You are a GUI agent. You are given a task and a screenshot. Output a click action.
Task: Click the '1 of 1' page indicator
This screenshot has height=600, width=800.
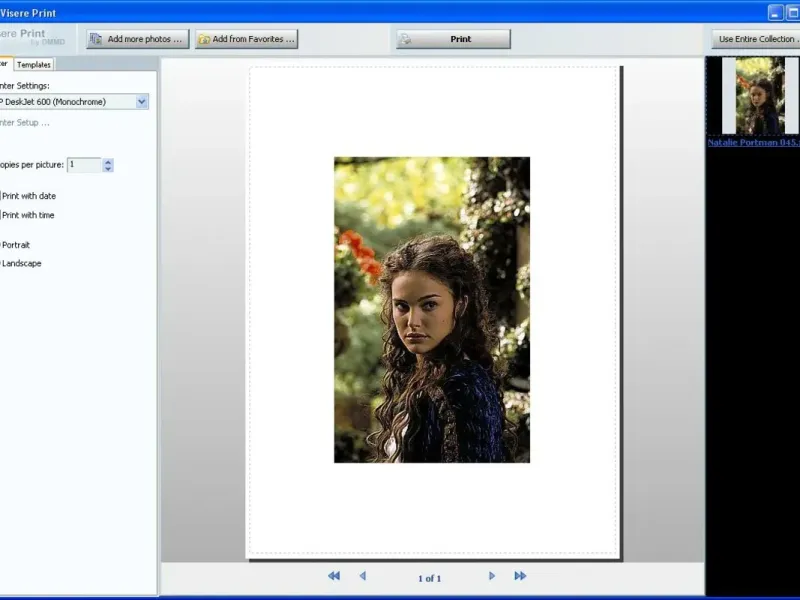(x=430, y=578)
